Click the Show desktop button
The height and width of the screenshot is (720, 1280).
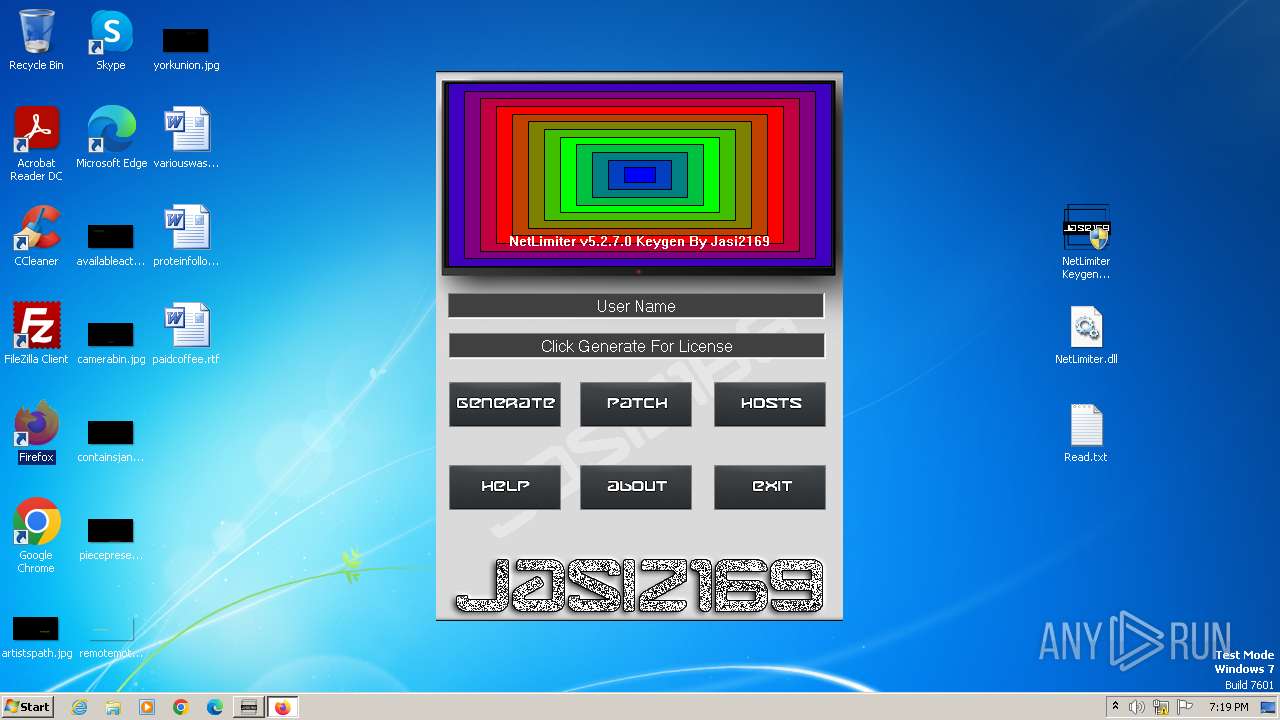point(1270,707)
